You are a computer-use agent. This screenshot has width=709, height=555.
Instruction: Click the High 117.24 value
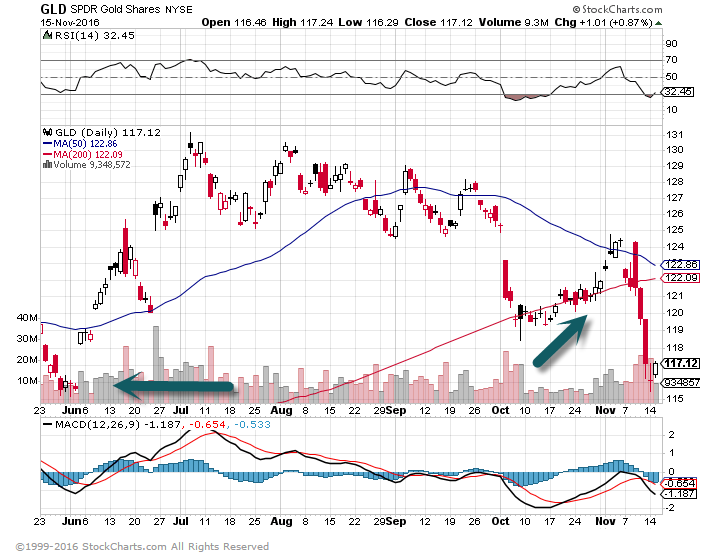(303, 22)
